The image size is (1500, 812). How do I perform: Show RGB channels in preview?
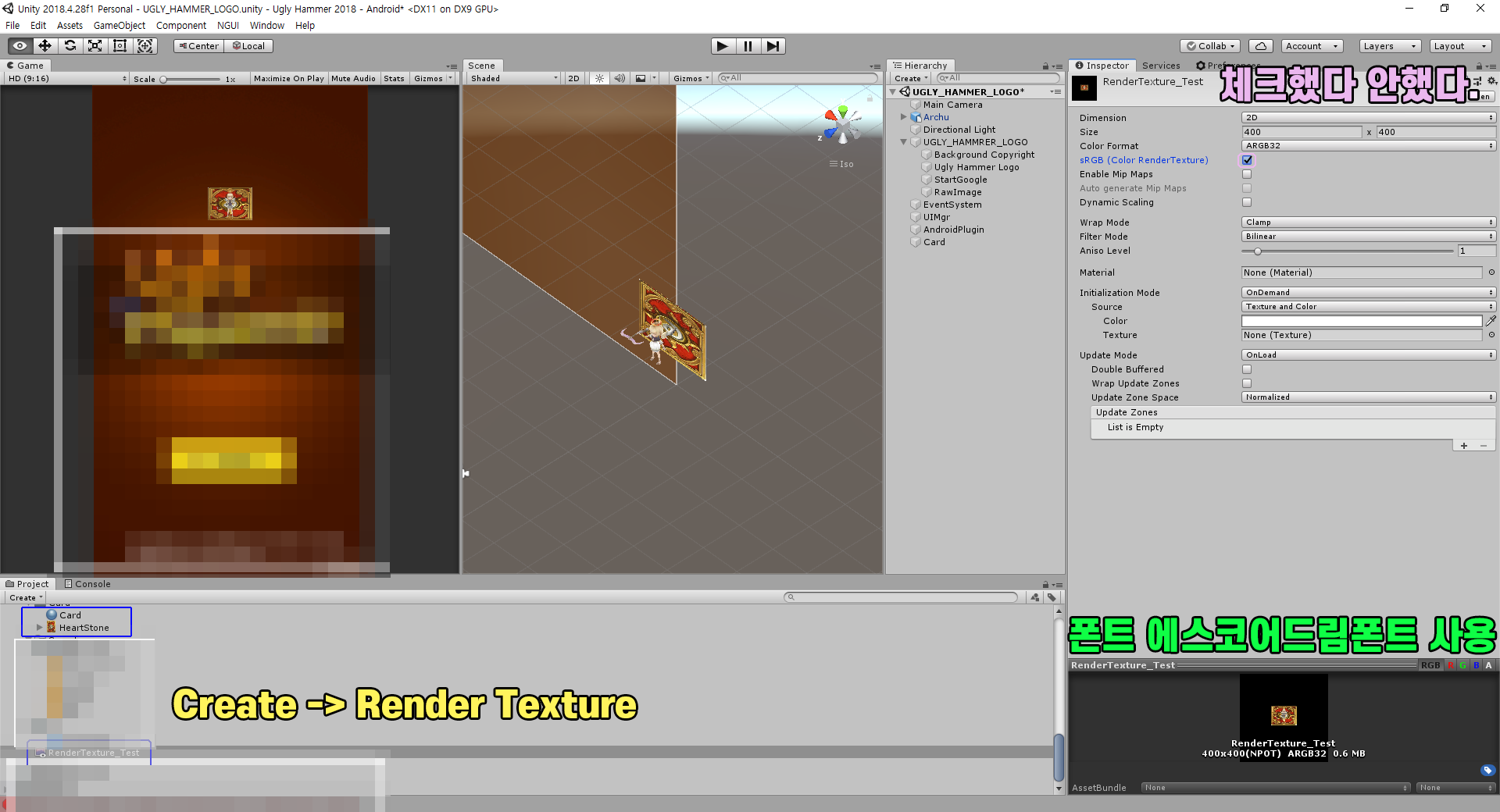(1430, 665)
